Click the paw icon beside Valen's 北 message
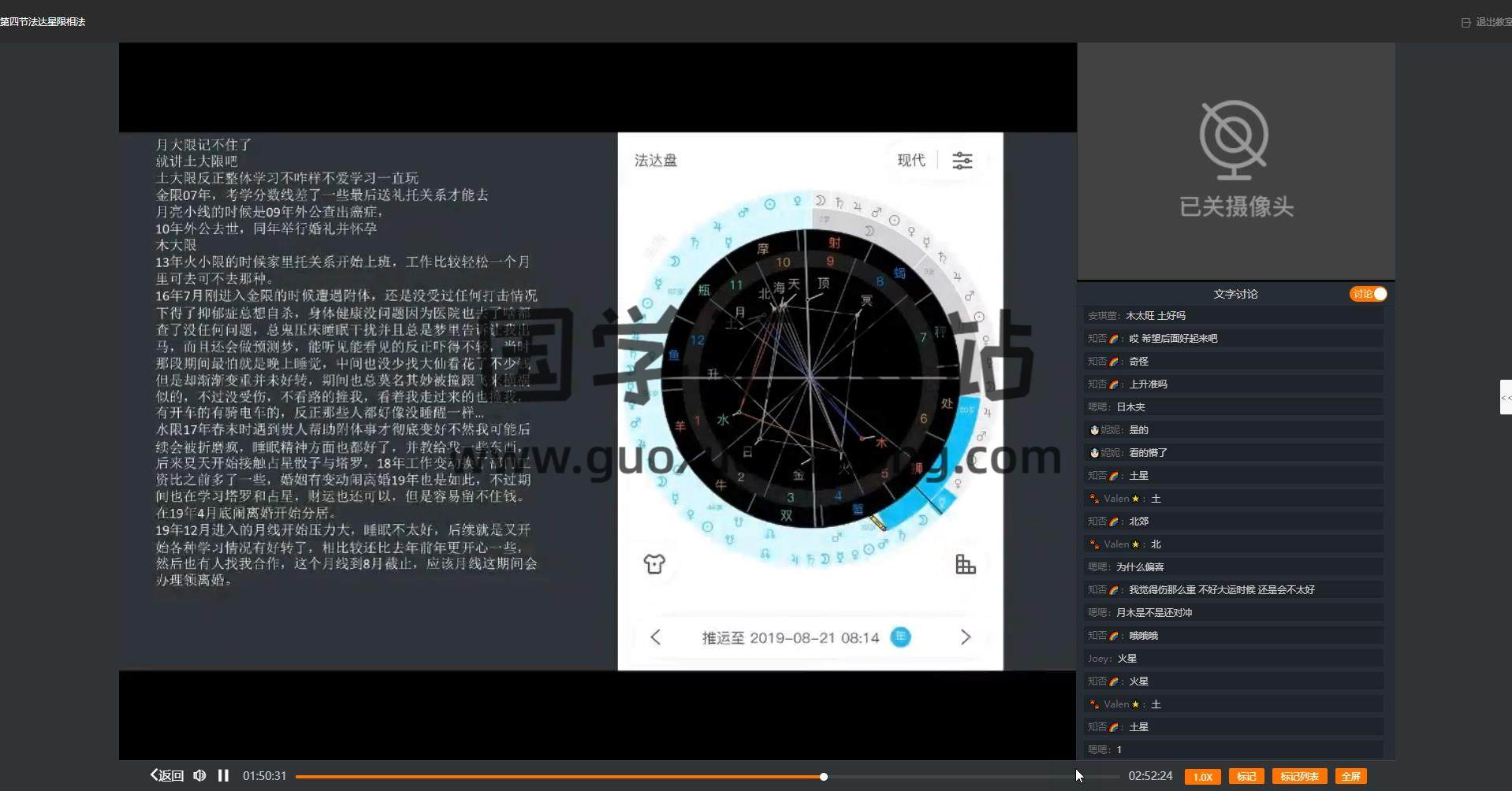 tap(1094, 544)
